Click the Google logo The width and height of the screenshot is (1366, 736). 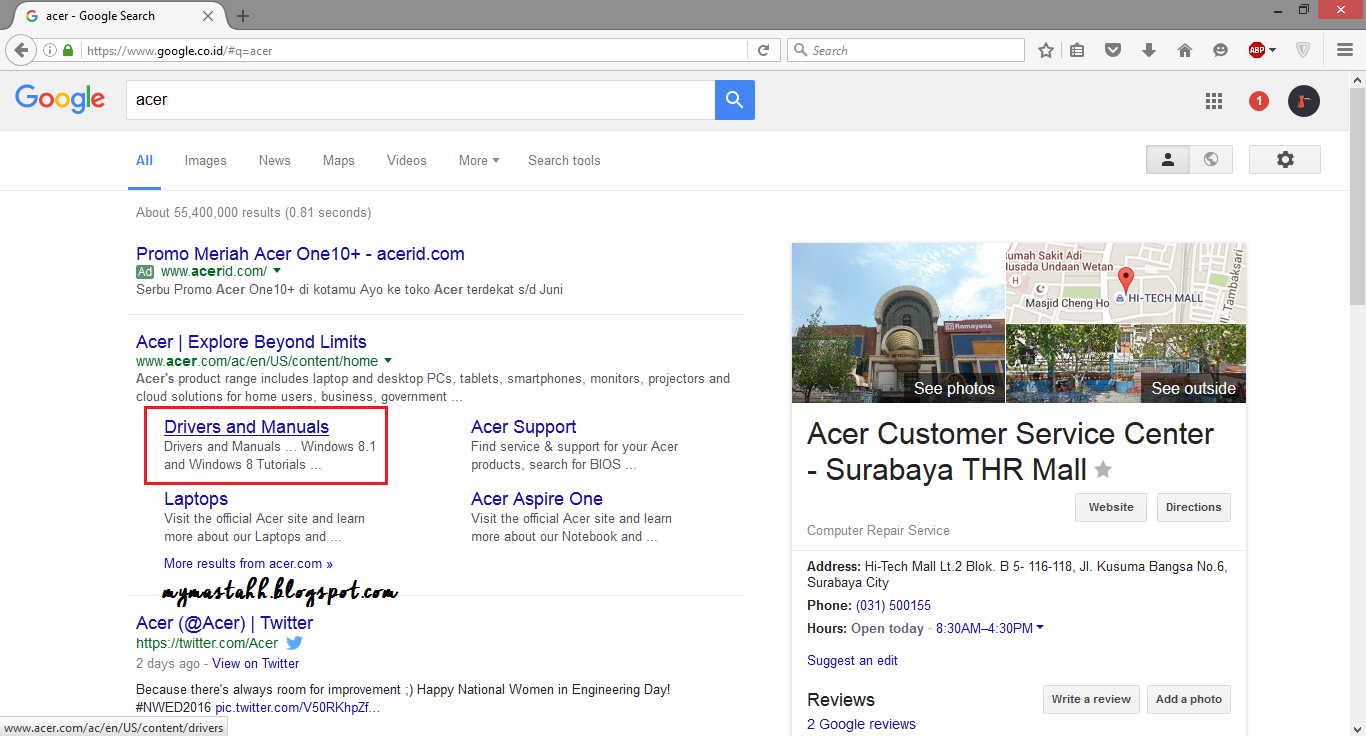[60, 98]
